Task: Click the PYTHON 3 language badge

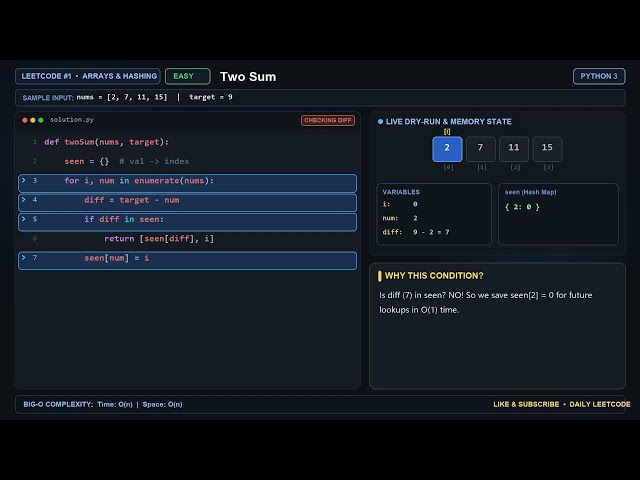Action: 599,76
